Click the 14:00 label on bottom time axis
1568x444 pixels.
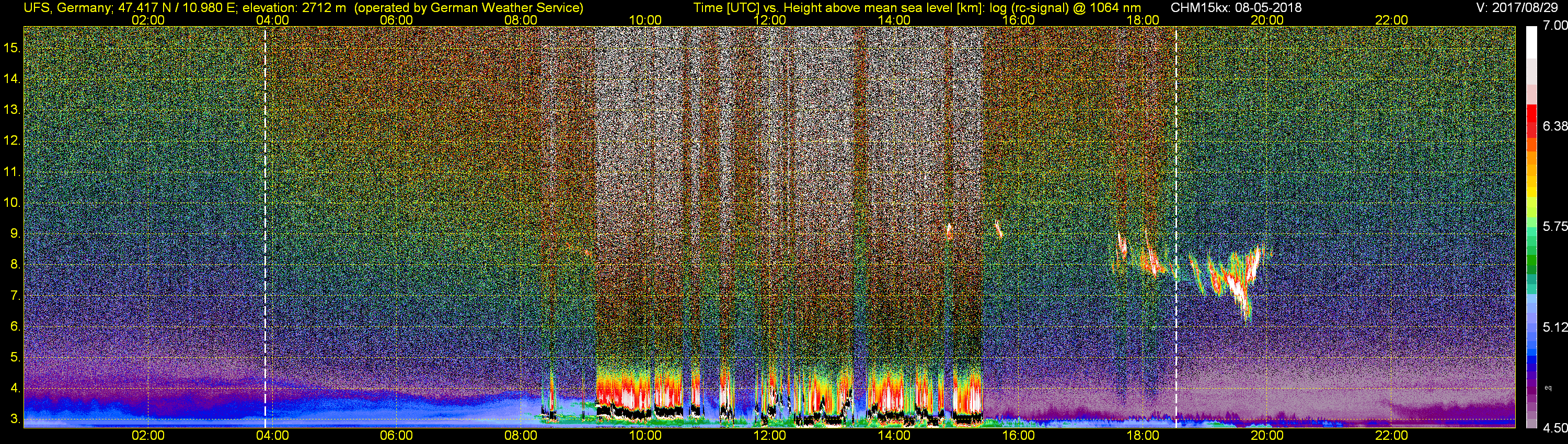tap(894, 436)
